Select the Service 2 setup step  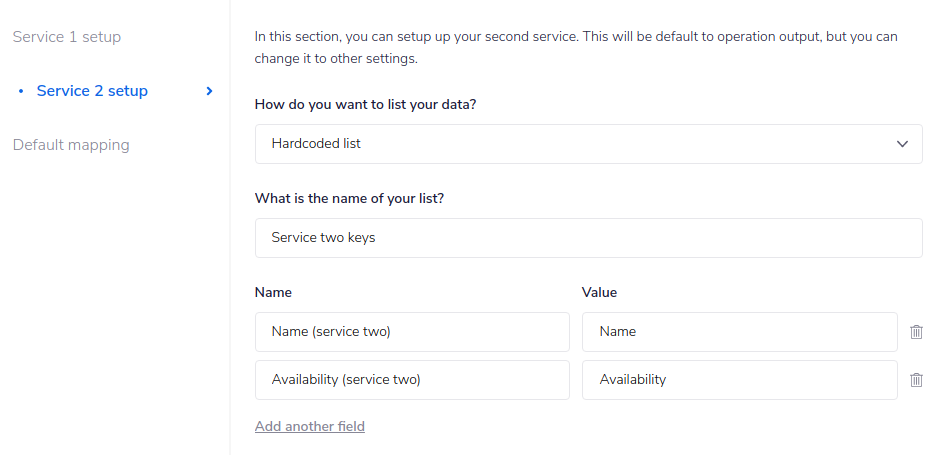(x=92, y=91)
